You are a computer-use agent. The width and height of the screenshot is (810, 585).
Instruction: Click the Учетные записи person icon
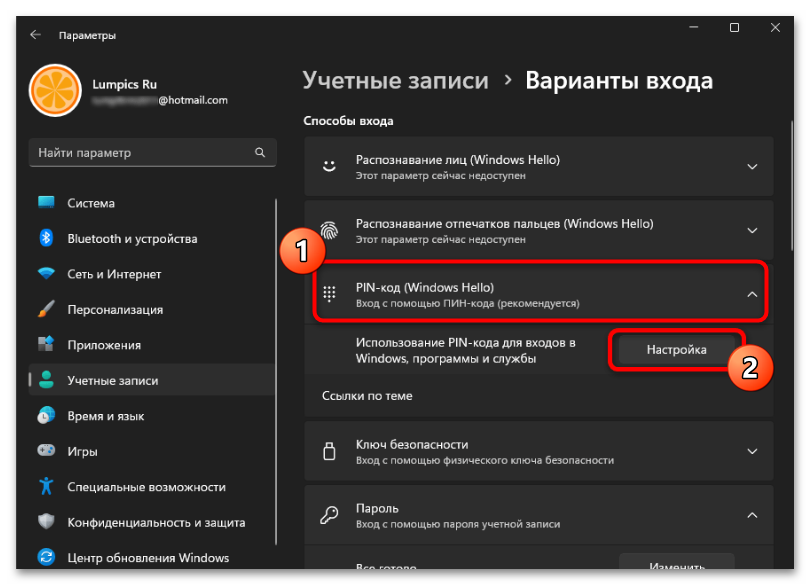click(x=46, y=380)
